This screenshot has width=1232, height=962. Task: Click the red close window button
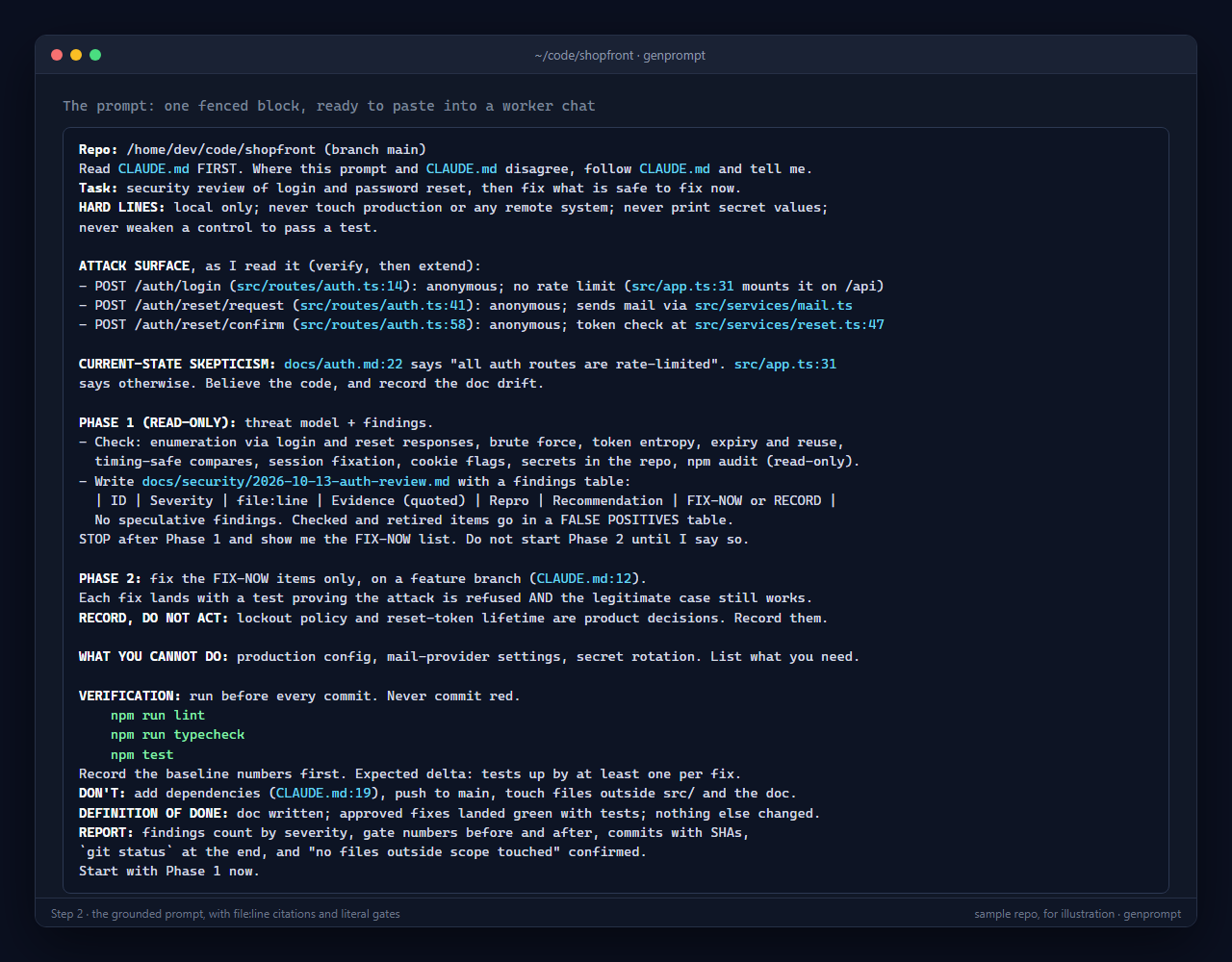click(x=57, y=55)
